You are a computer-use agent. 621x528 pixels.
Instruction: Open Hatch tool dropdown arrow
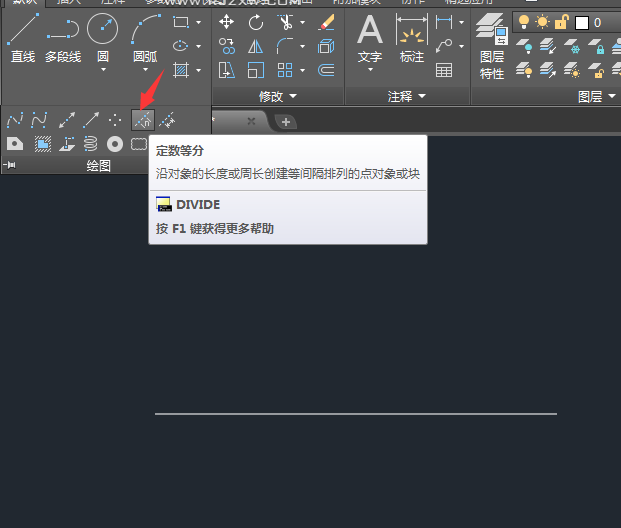click(x=198, y=71)
